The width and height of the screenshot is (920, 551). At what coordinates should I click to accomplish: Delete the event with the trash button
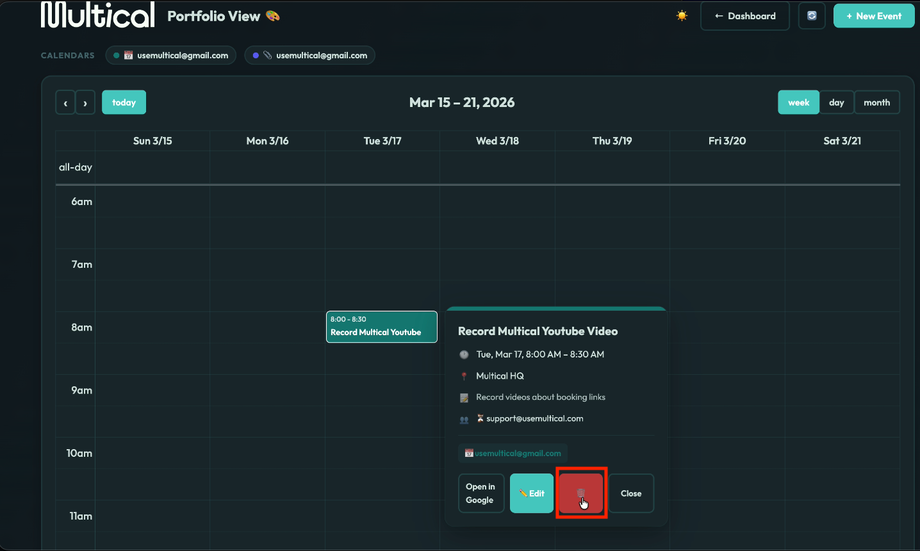(x=581, y=493)
